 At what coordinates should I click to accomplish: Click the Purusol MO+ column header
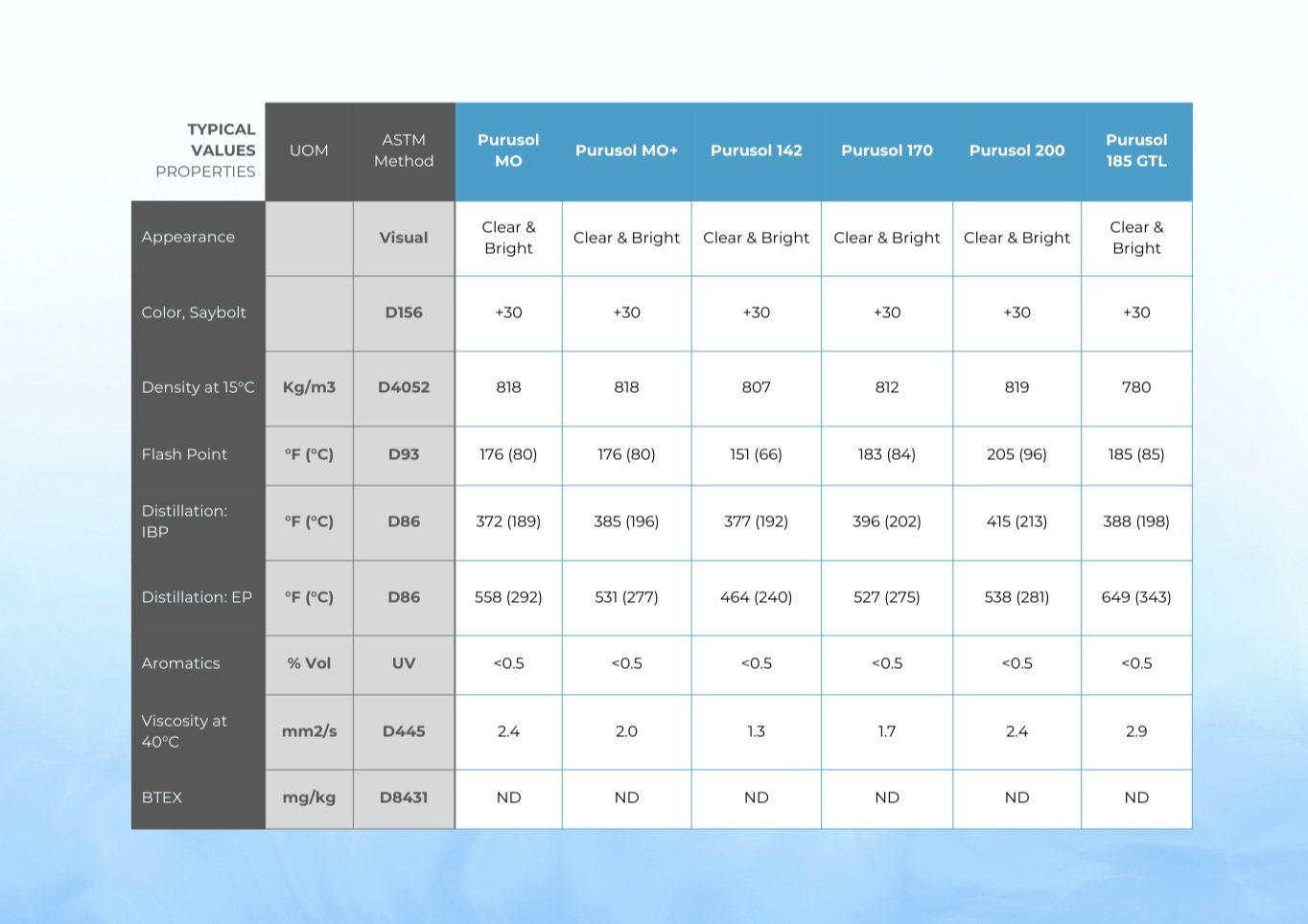click(626, 150)
